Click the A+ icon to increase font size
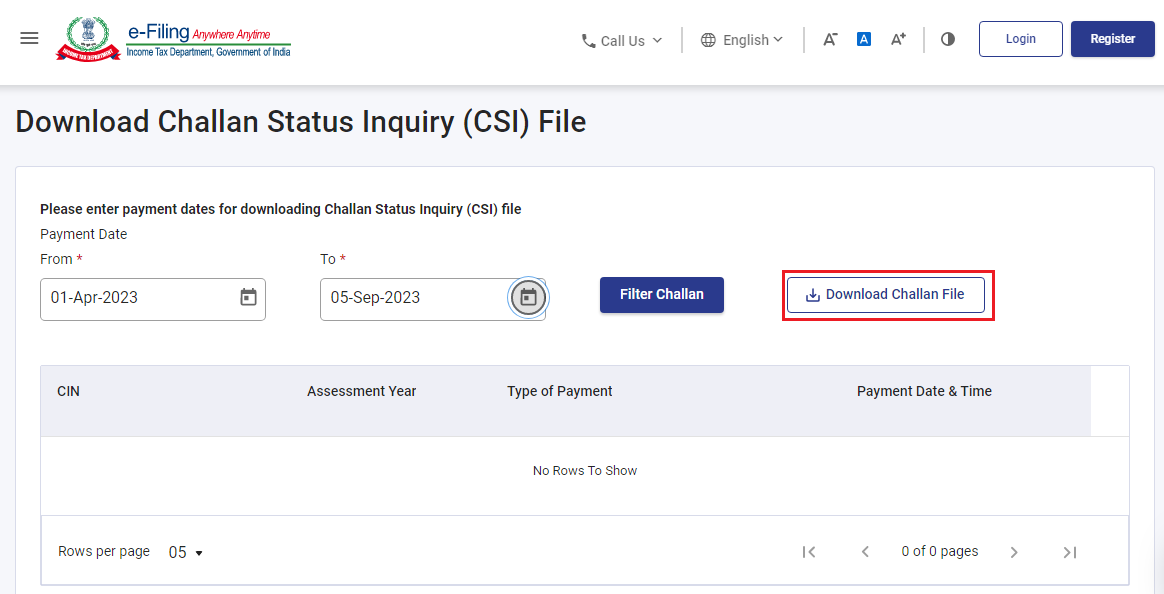 coord(897,38)
